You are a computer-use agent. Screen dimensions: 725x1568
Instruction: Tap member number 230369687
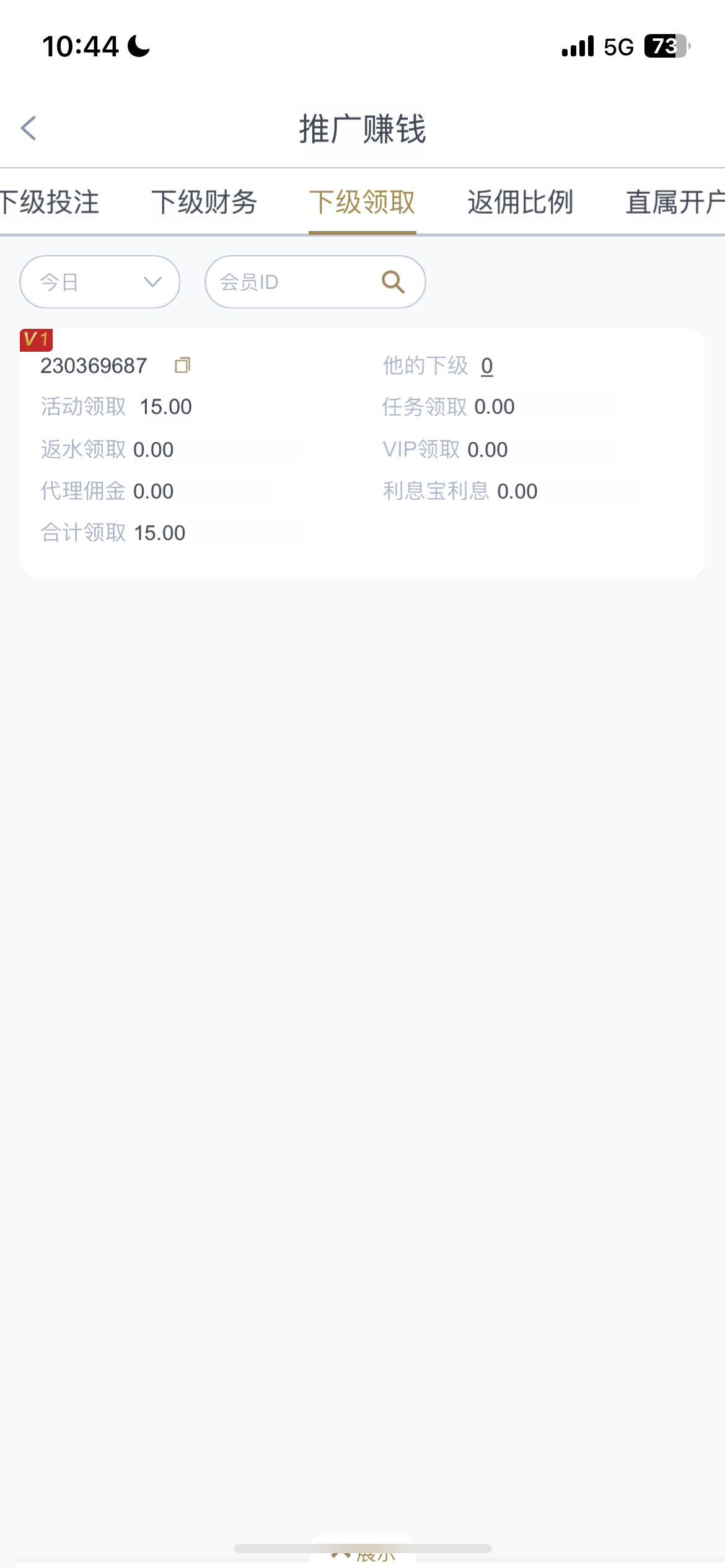[x=94, y=366]
